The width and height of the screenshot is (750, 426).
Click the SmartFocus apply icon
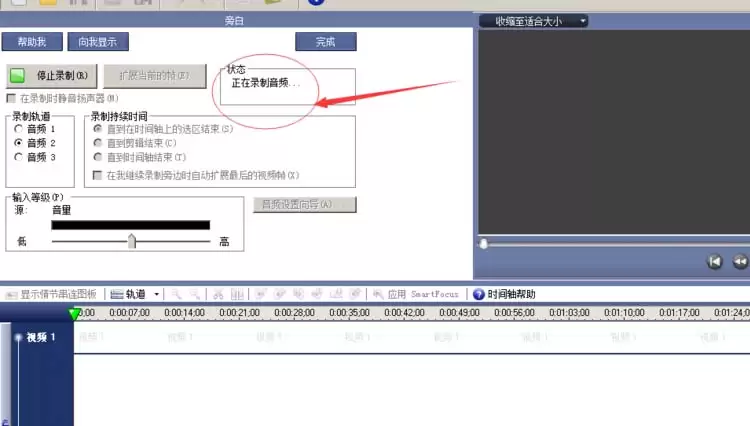point(378,294)
